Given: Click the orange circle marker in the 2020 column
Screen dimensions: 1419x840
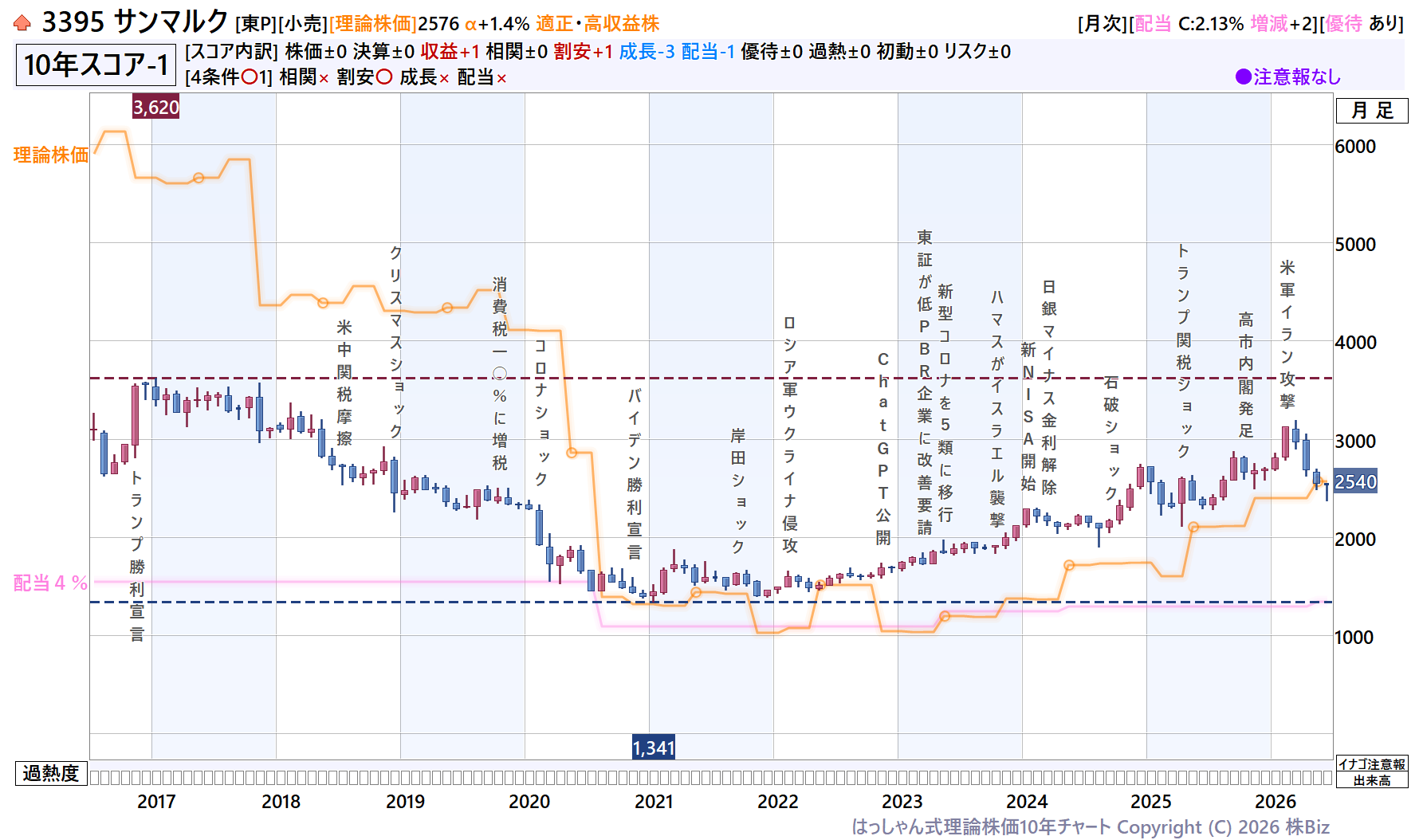Looking at the screenshot, I should (572, 453).
